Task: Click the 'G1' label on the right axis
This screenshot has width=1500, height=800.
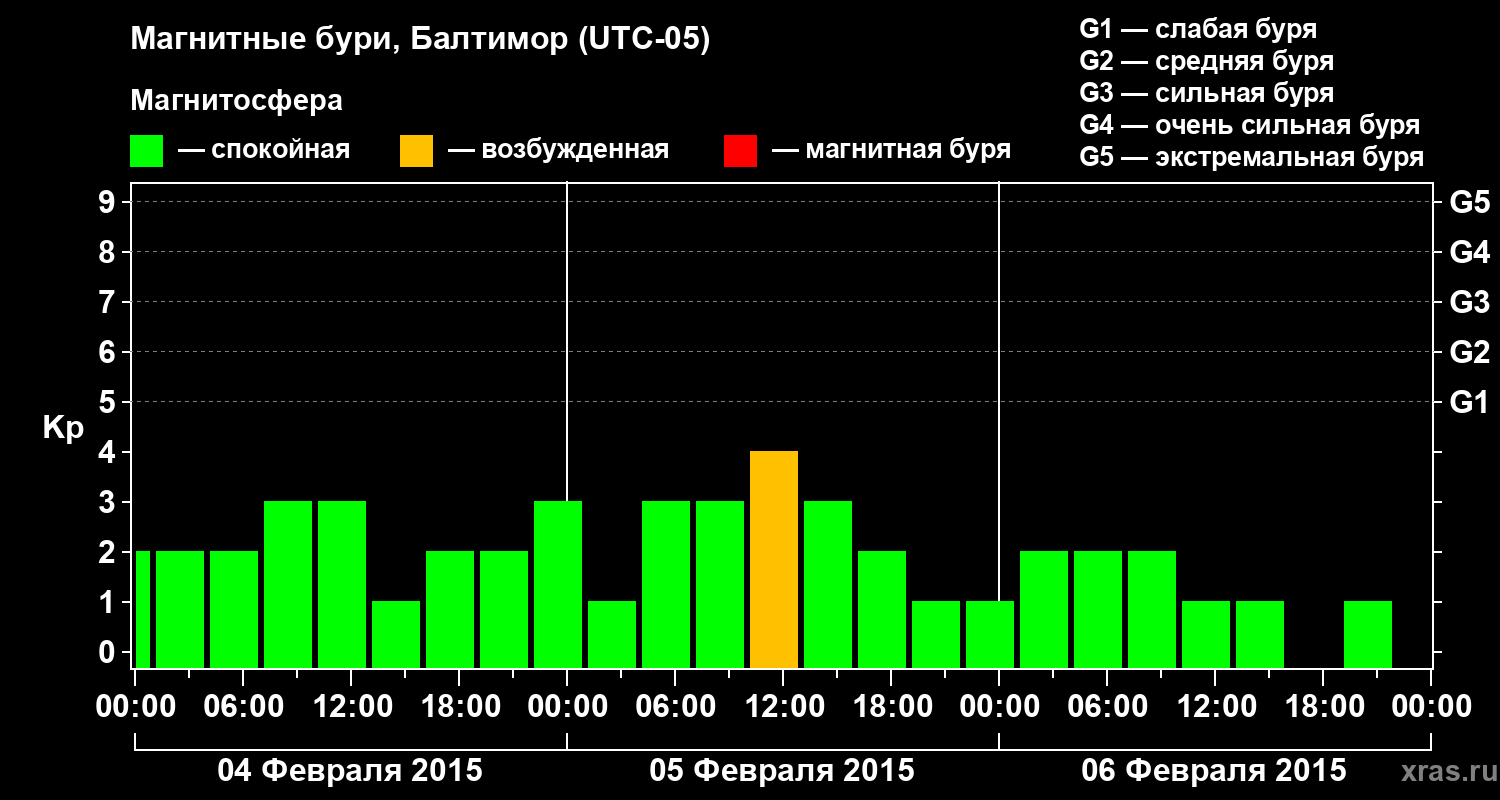Action: pos(1469,402)
